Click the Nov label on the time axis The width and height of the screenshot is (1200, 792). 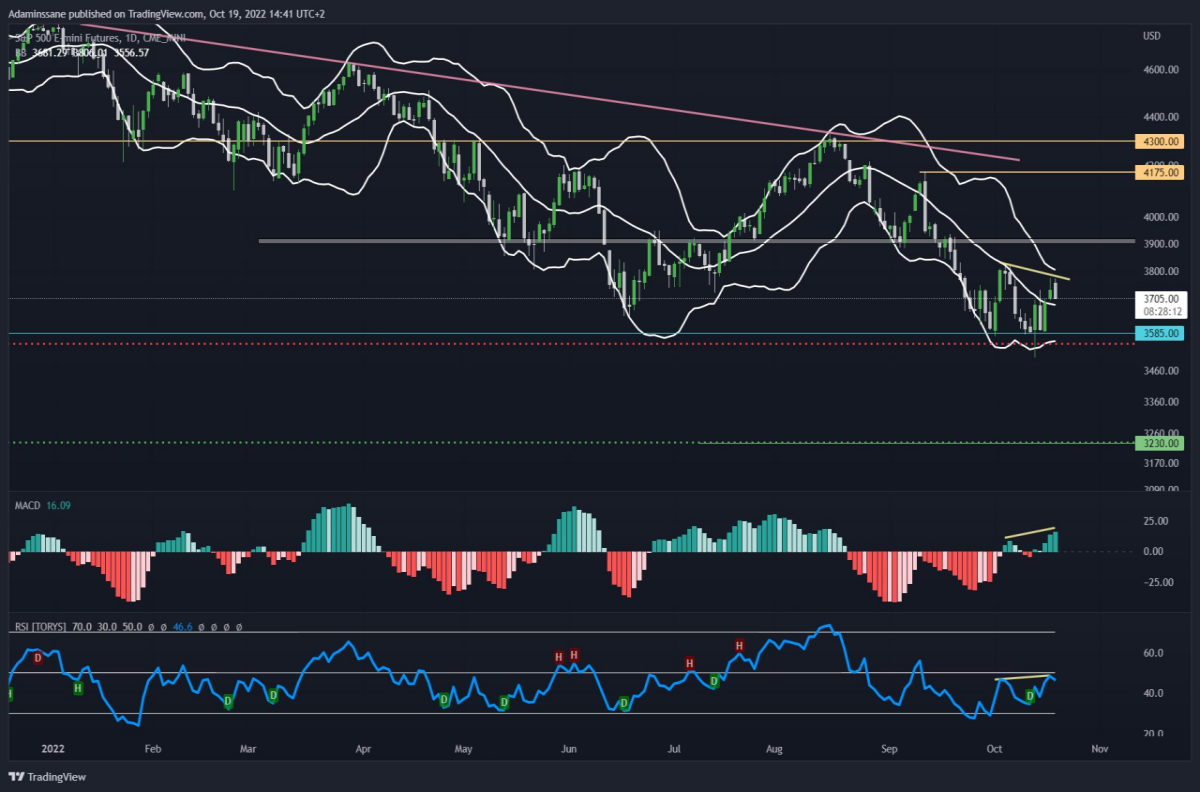1099,747
